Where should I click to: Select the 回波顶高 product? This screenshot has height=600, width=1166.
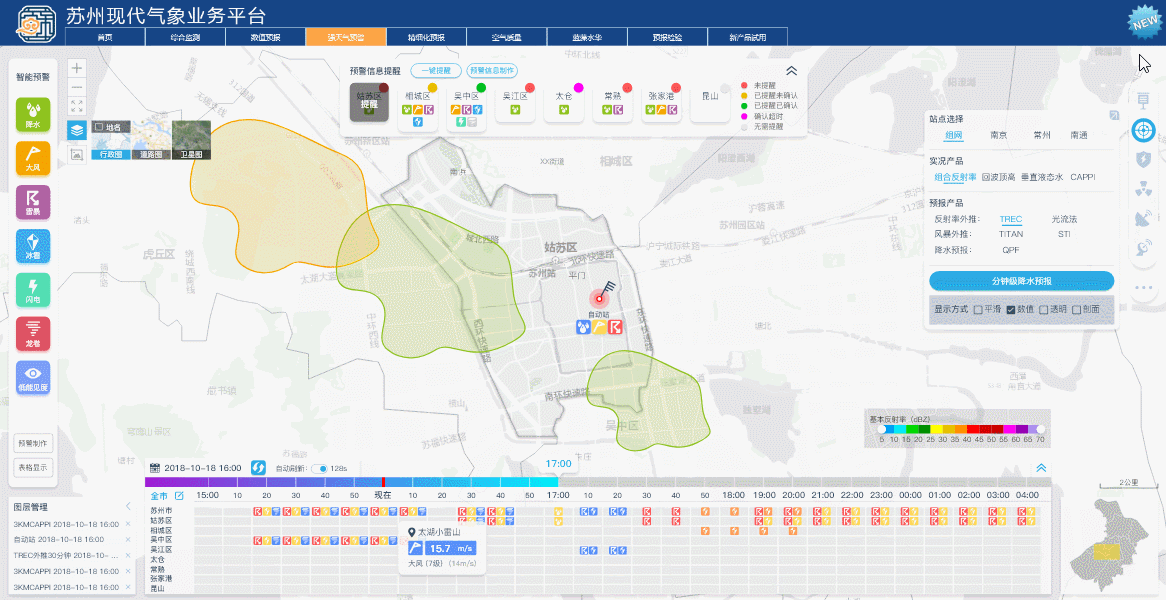point(998,177)
